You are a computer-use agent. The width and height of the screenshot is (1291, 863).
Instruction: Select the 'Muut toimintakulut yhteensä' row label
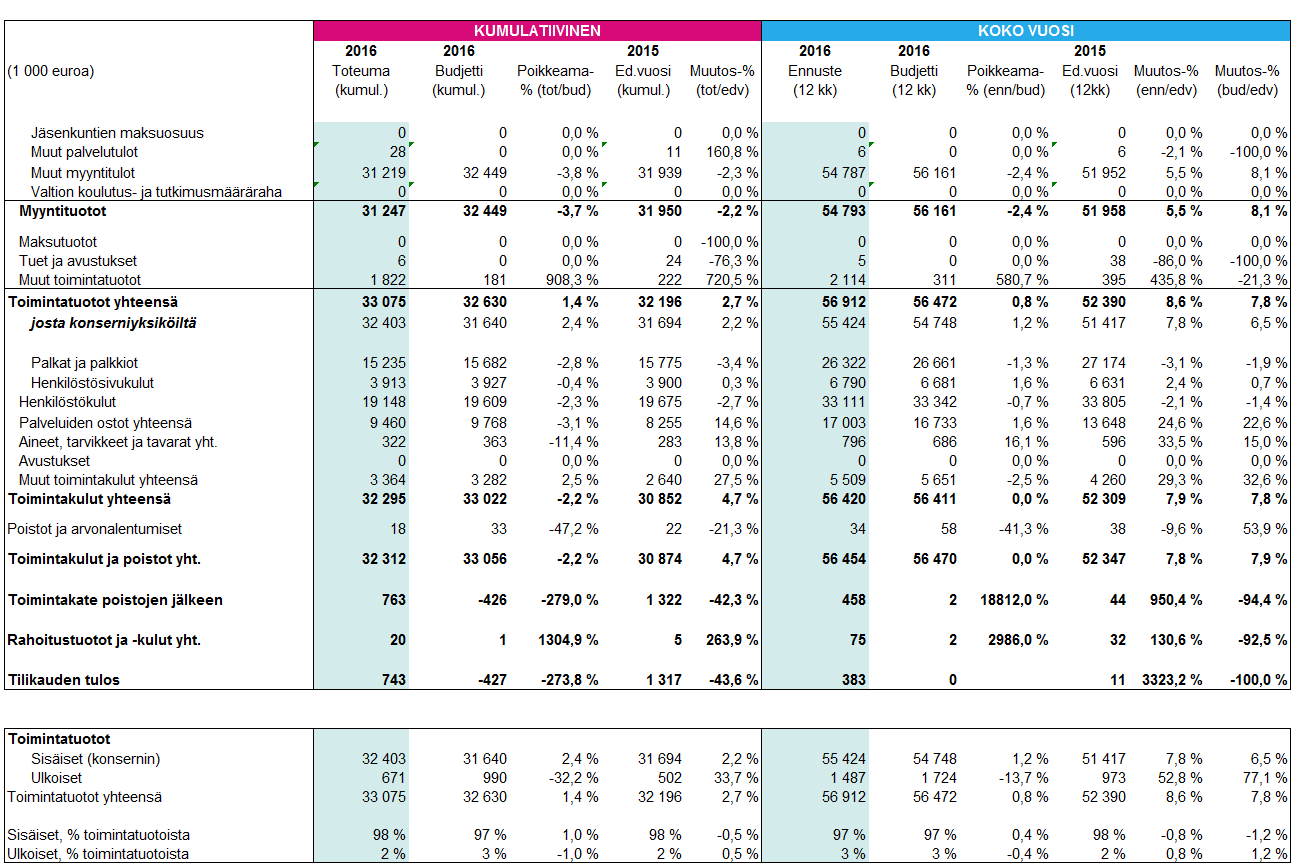pos(108,481)
